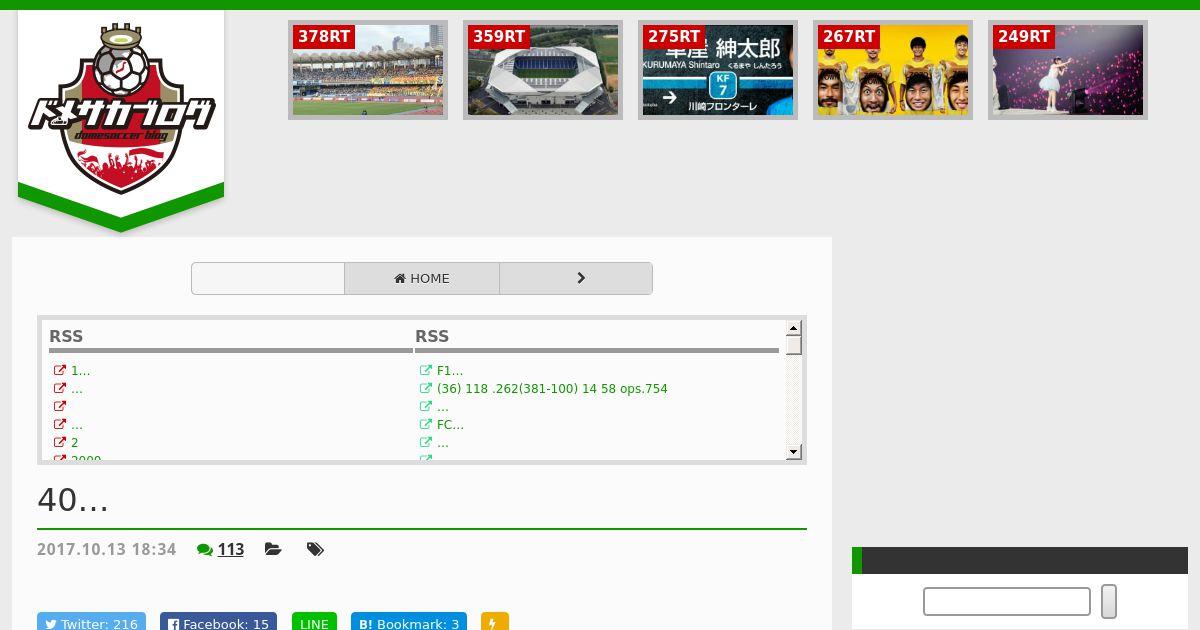Click external link icon beside 'F1...' entry
Viewport: 1200px width, 630px height.
pos(426,370)
